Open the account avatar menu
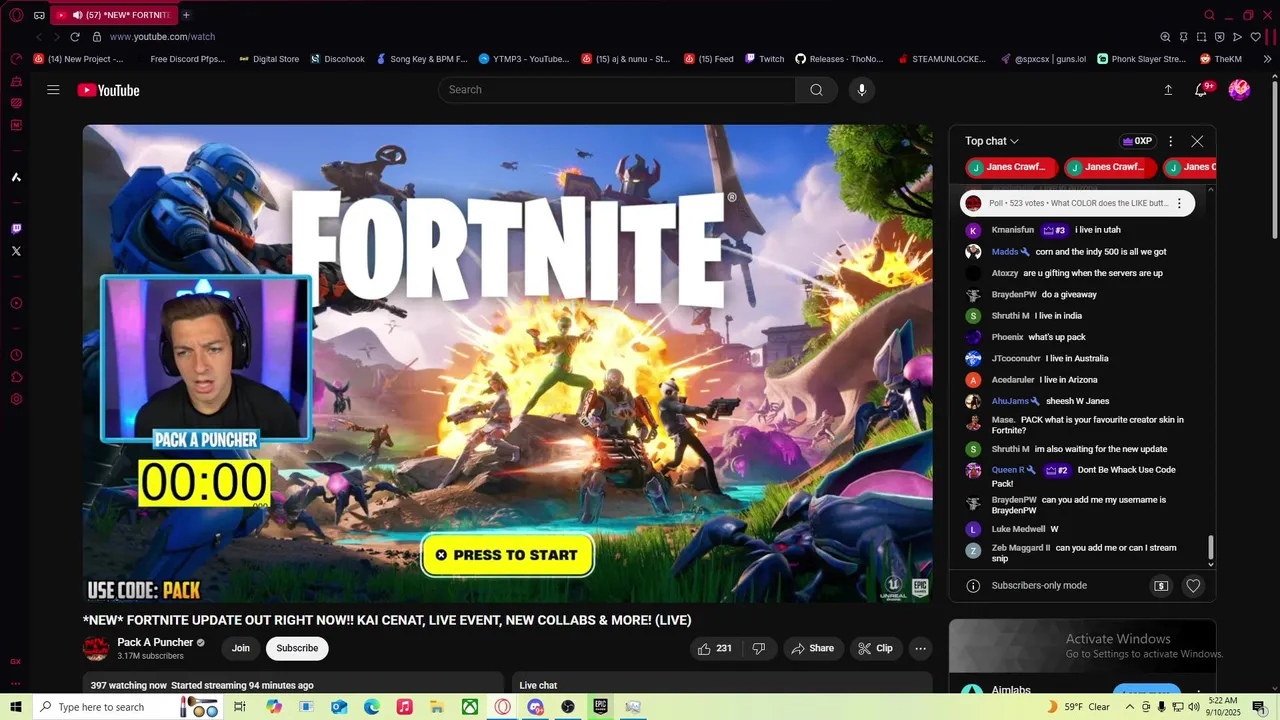The width and height of the screenshot is (1280, 720). point(1239,90)
